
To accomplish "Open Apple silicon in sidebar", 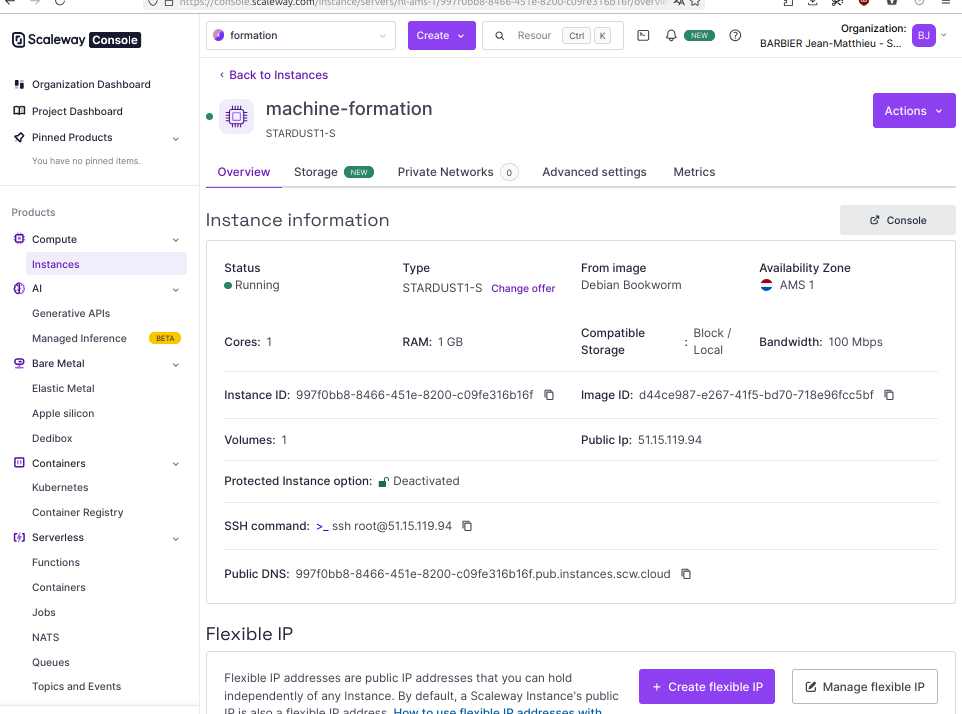I will click(x=63, y=413).
